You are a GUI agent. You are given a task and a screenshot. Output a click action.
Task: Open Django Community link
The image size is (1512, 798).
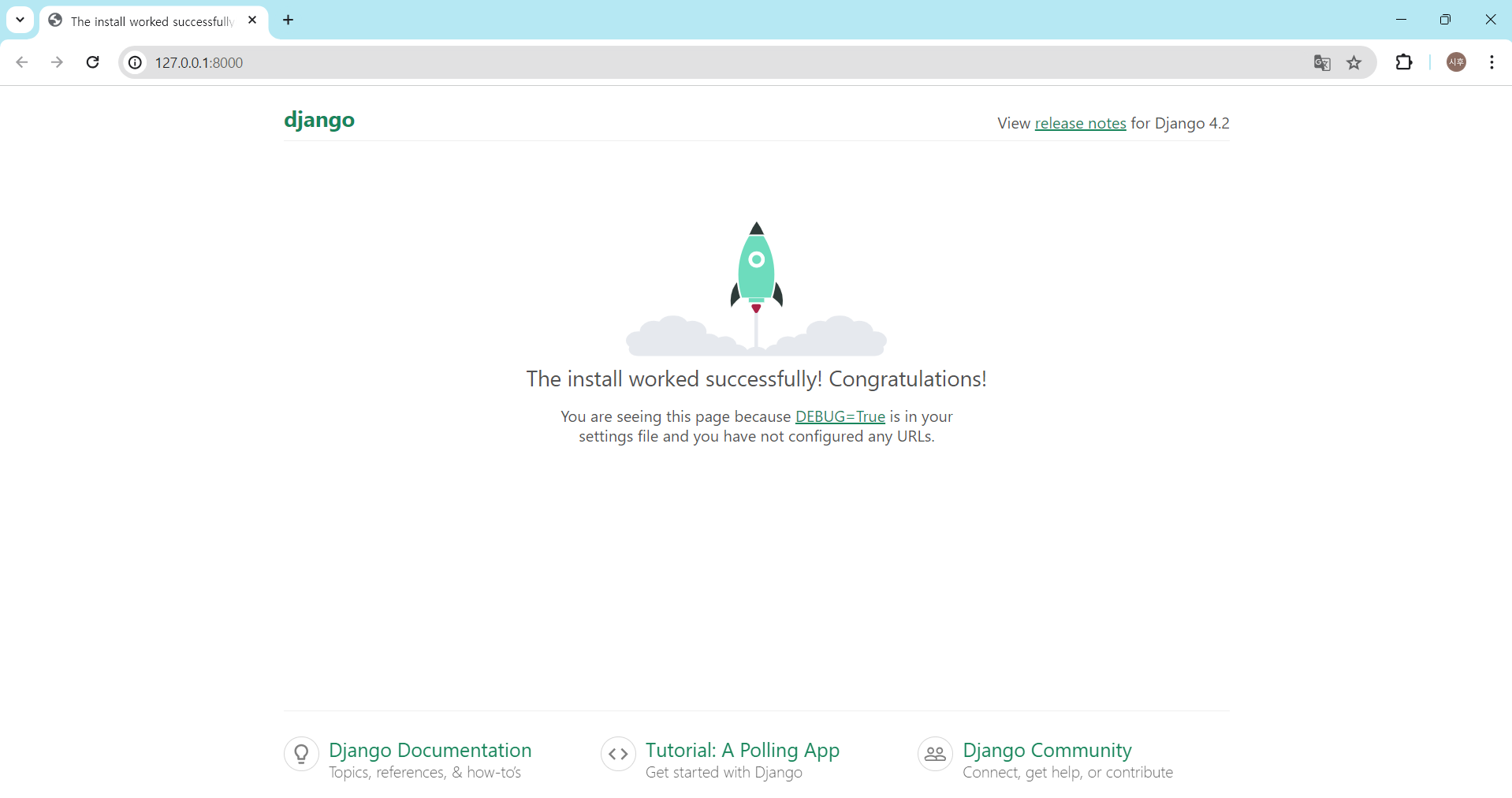(1047, 750)
